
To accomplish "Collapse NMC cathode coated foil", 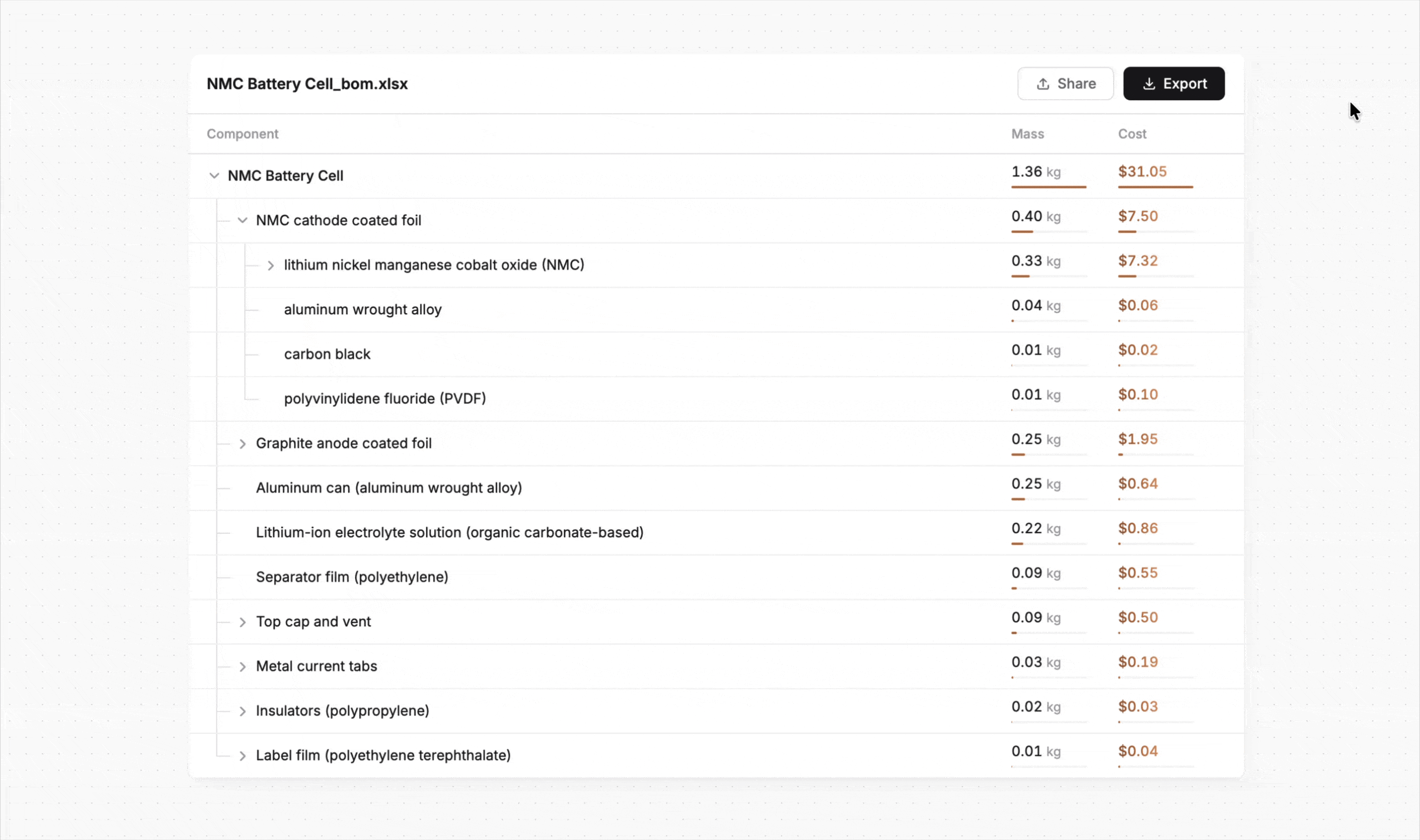I will coord(242,220).
